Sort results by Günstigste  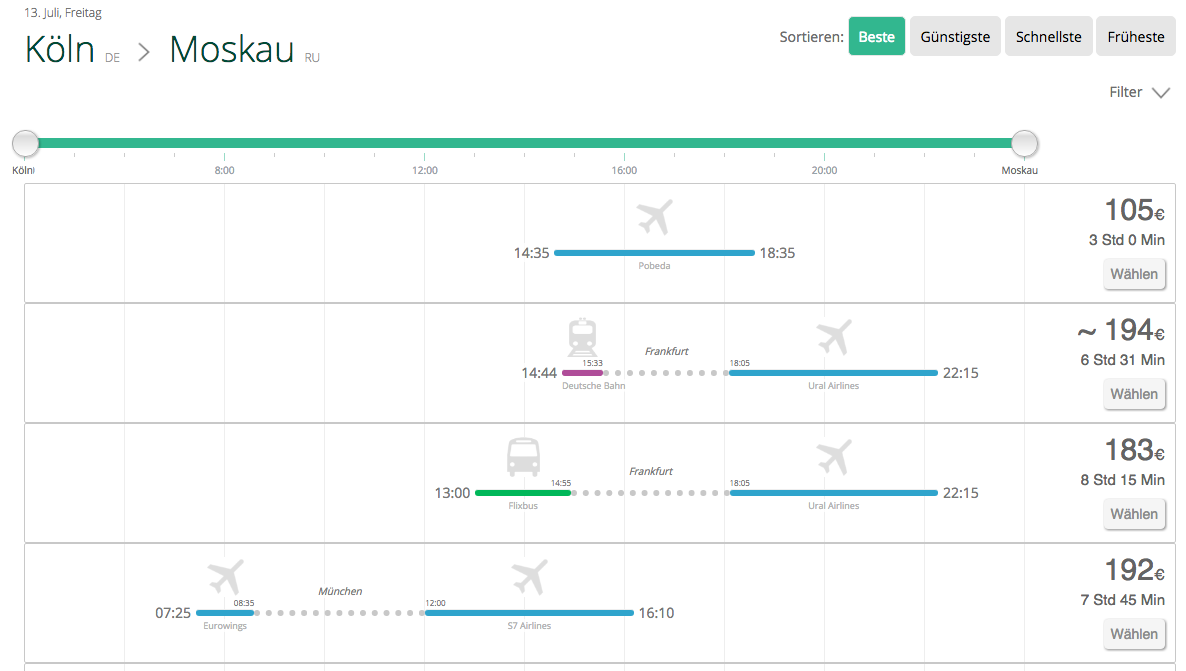click(955, 36)
